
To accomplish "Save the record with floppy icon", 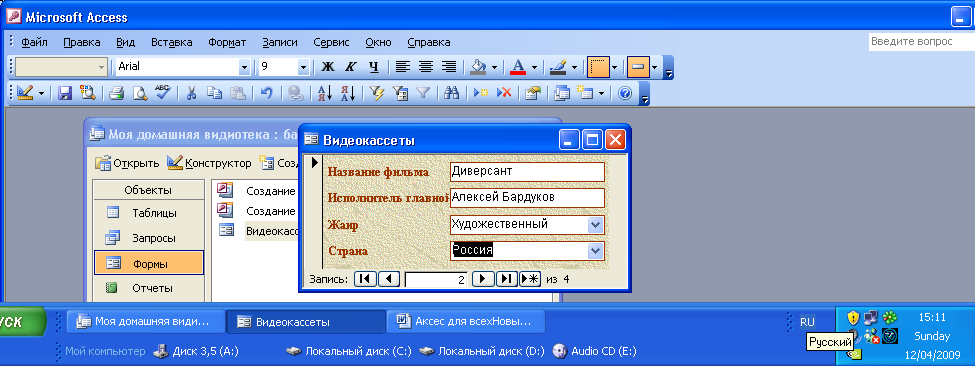I will [x=65, y=93].
